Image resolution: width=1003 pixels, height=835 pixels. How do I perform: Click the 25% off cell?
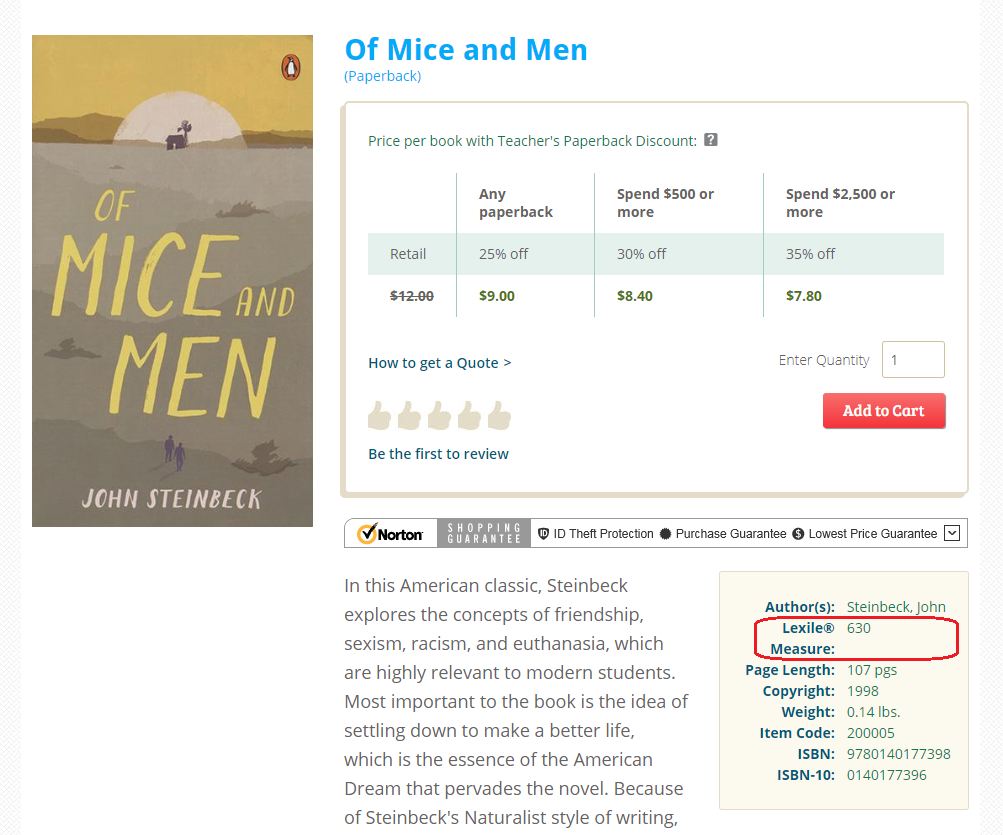pyautogui.click(x=503, y=254)
